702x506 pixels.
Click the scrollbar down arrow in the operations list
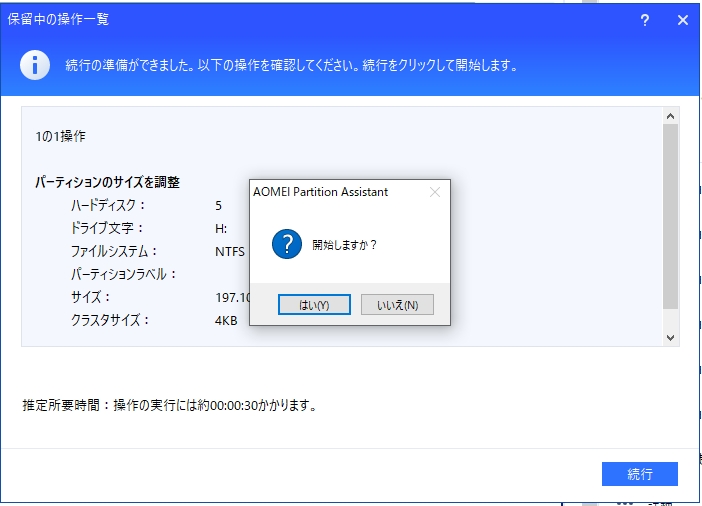[x=670, y=338]
